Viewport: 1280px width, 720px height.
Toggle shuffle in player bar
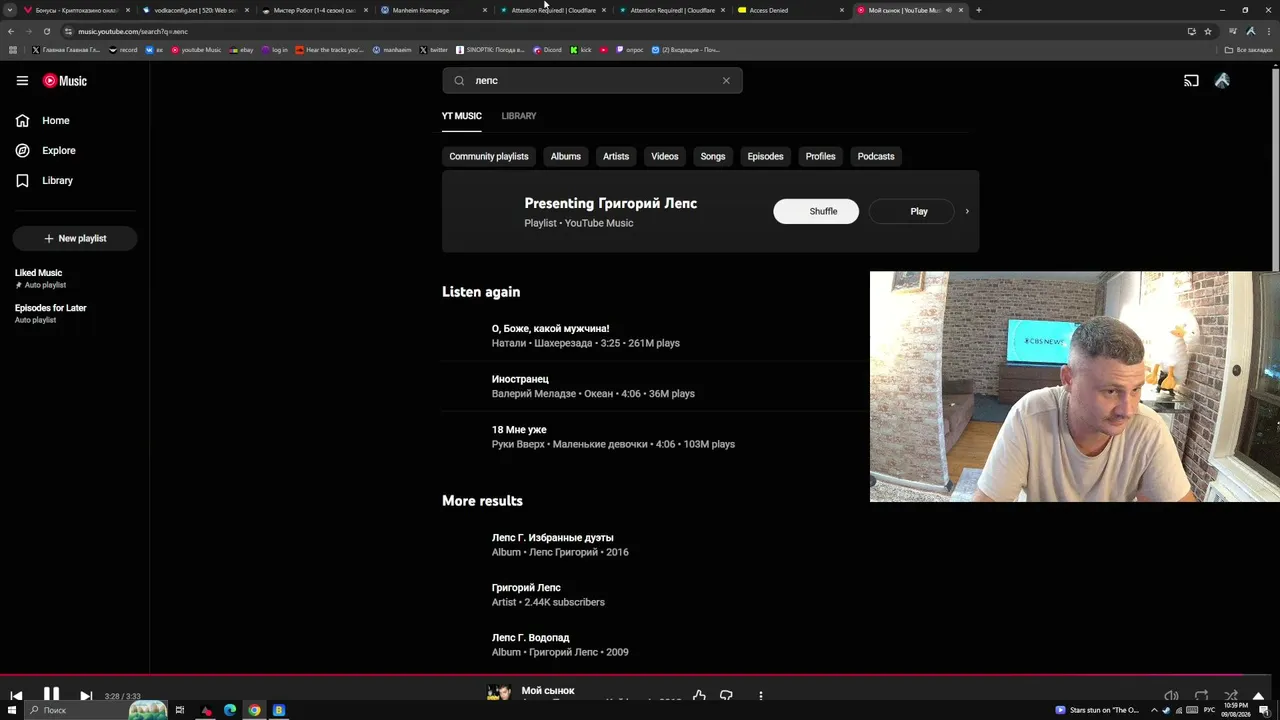tap(1231, 696)
